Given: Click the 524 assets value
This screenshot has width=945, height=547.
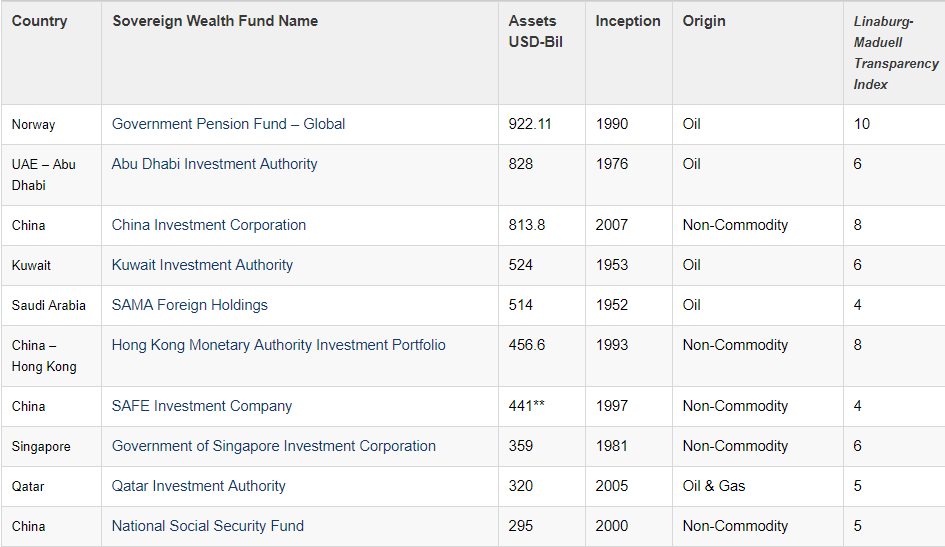Looking at the screenshot, I should (x=521, y=265).
